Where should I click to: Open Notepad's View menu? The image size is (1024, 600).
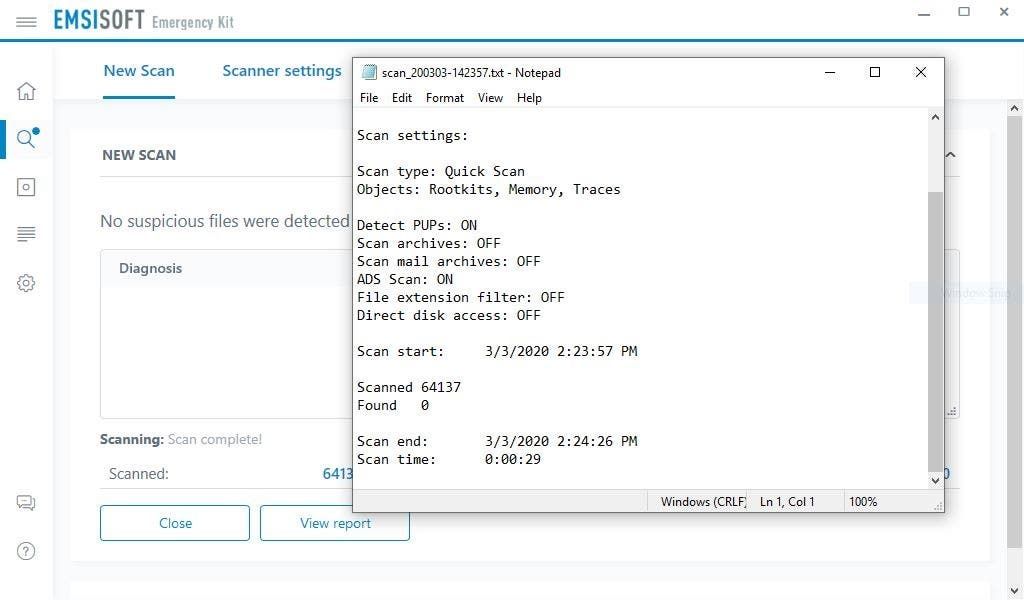(x=490, y=98)
